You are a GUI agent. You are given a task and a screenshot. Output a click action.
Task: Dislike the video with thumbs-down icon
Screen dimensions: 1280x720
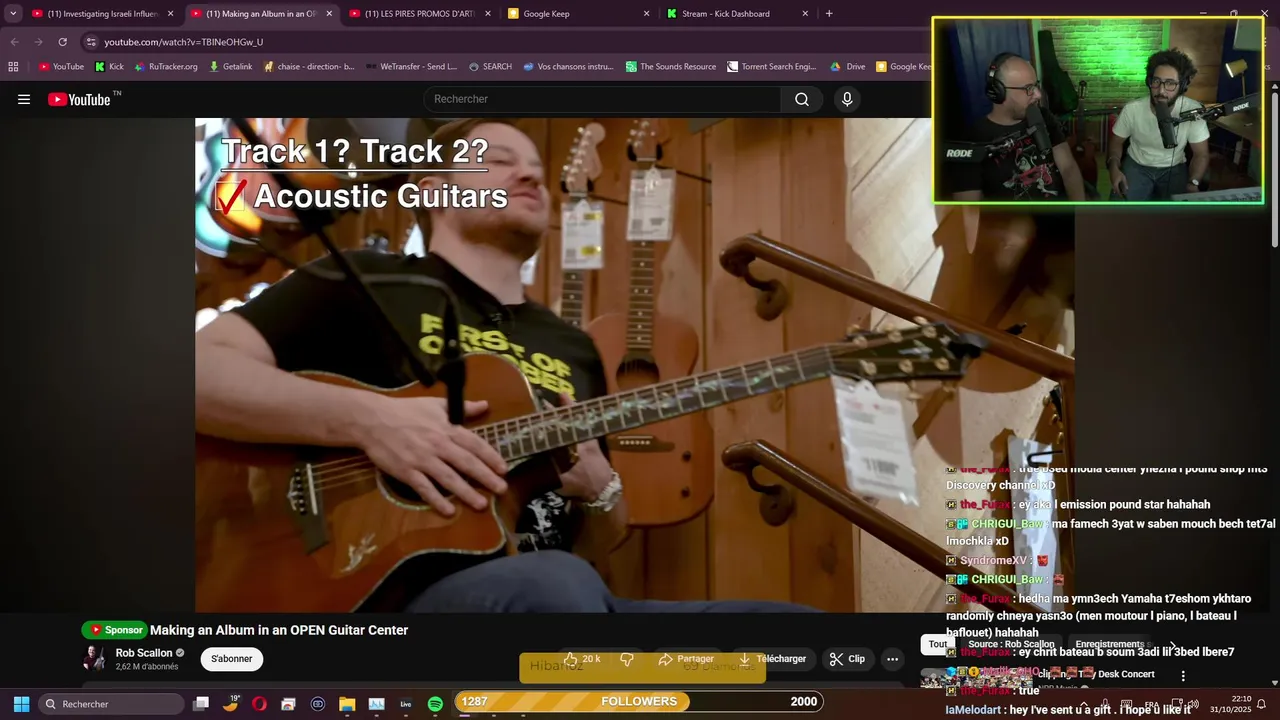tap(627, 659)
